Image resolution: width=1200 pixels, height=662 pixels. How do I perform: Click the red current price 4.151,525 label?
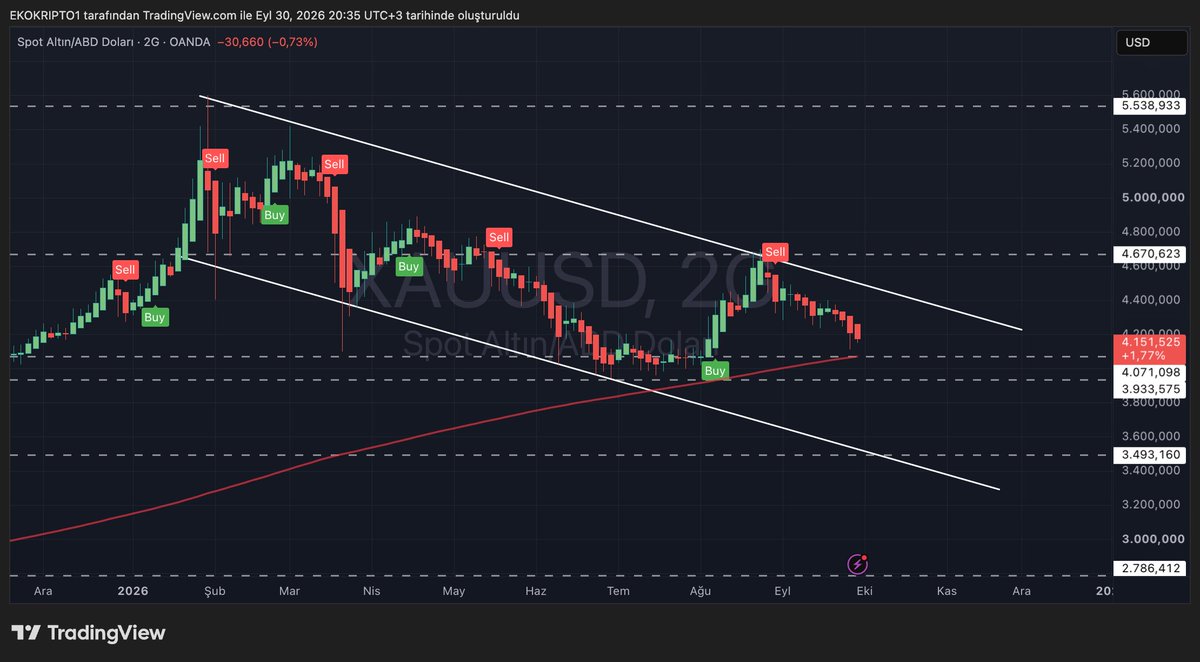[1150, 348]
